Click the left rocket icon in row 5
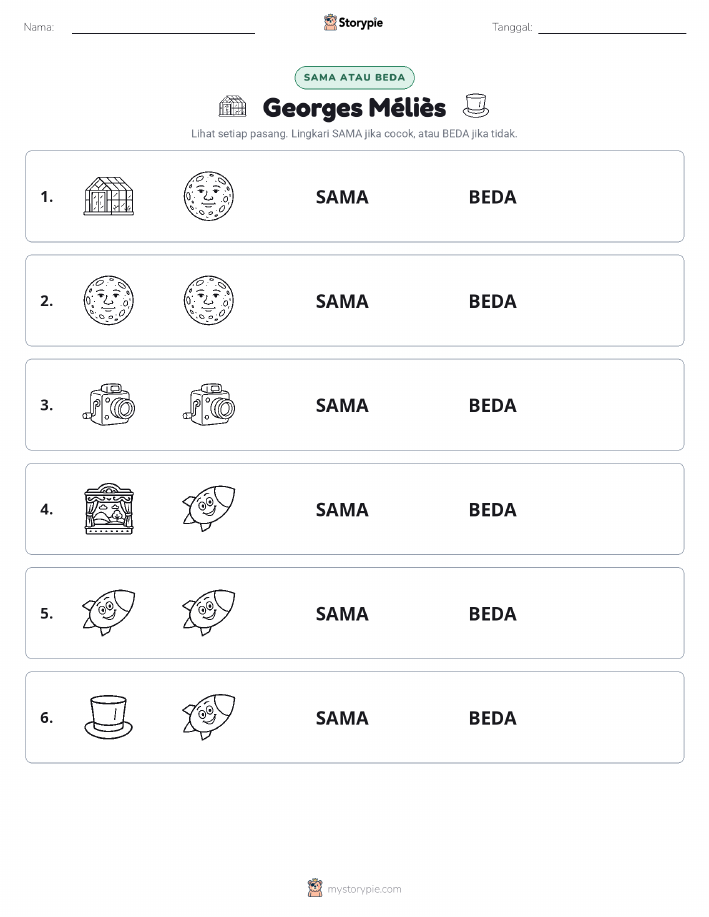Image resolution: width=709 pixels, height=917 pixels. [x=109, y=612]
